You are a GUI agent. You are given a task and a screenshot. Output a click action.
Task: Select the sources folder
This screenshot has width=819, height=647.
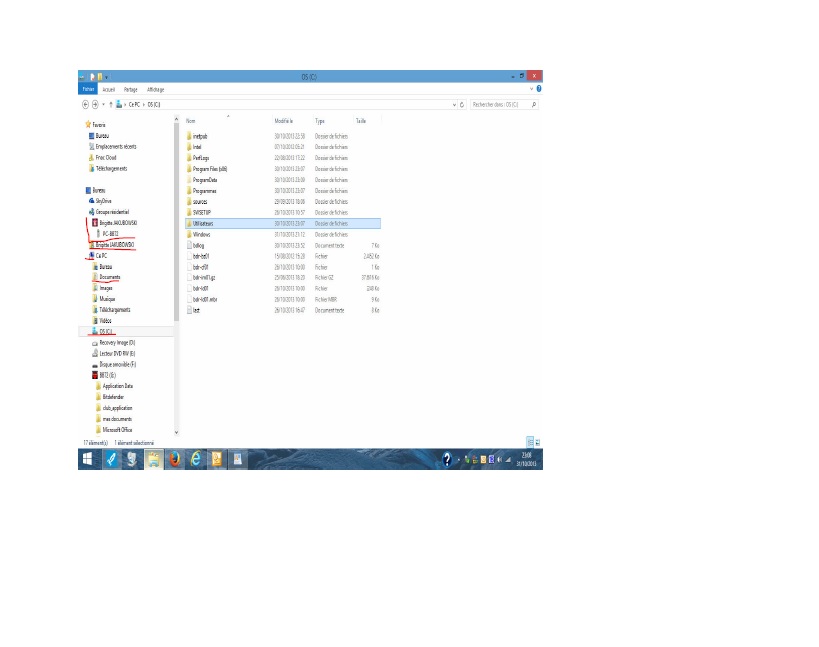pyautogui.click(x=200, y=202)
